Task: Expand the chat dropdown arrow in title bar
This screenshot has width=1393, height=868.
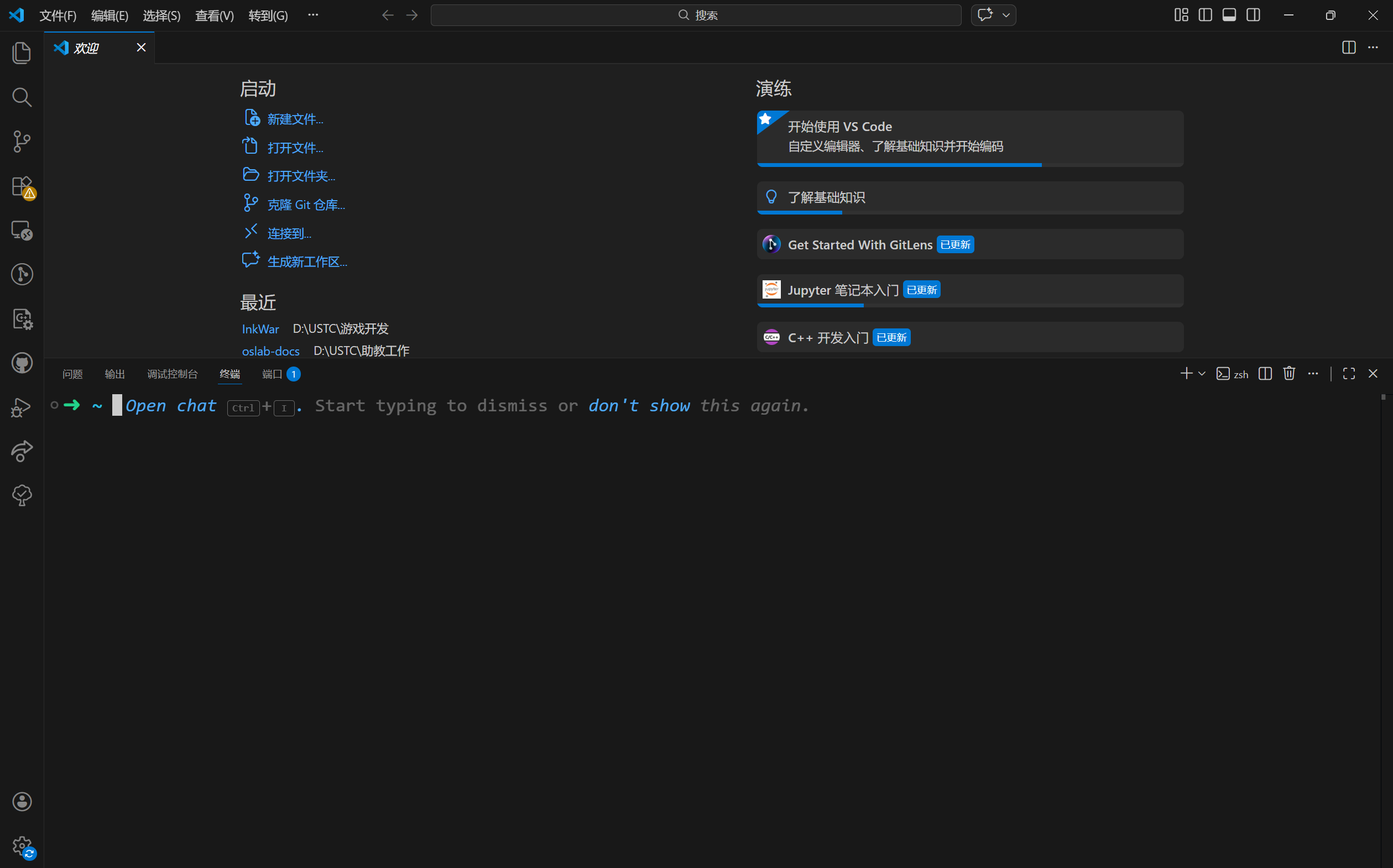Action: point(1006,15)
